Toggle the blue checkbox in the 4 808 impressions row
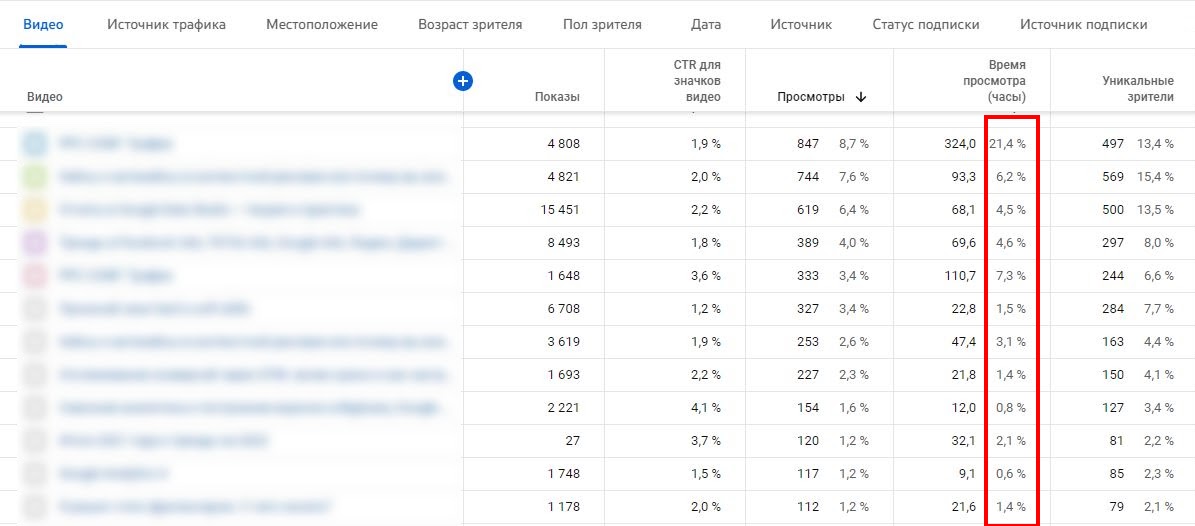 (x=35, y=144)
